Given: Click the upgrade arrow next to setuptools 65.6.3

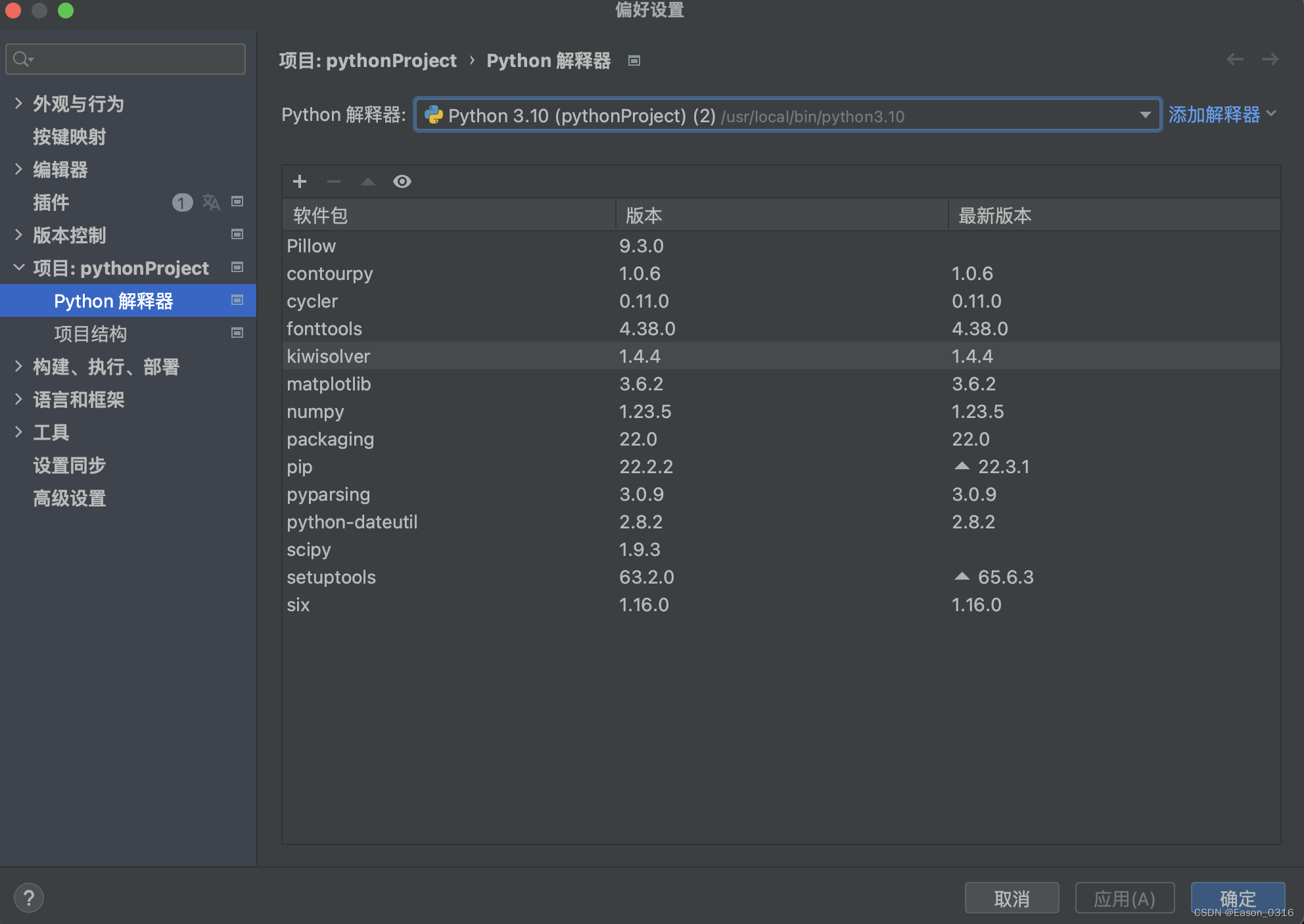Looking at the screenshot, I should pyautogui.click(x=962, y=576).
